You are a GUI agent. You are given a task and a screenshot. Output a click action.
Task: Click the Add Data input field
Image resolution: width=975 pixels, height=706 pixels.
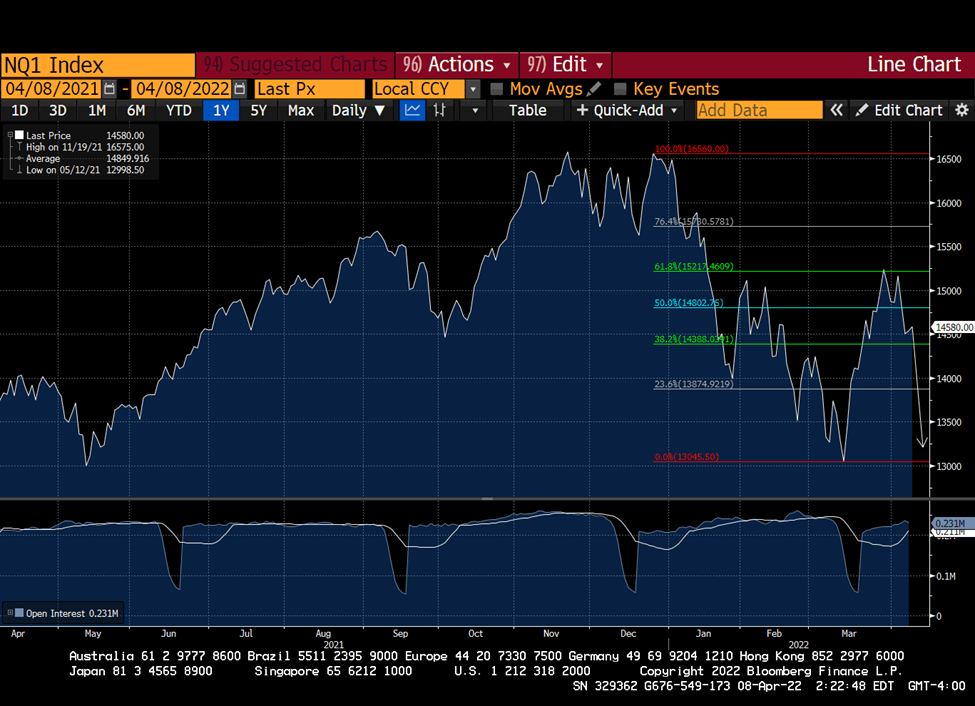(x=759, y=110)
